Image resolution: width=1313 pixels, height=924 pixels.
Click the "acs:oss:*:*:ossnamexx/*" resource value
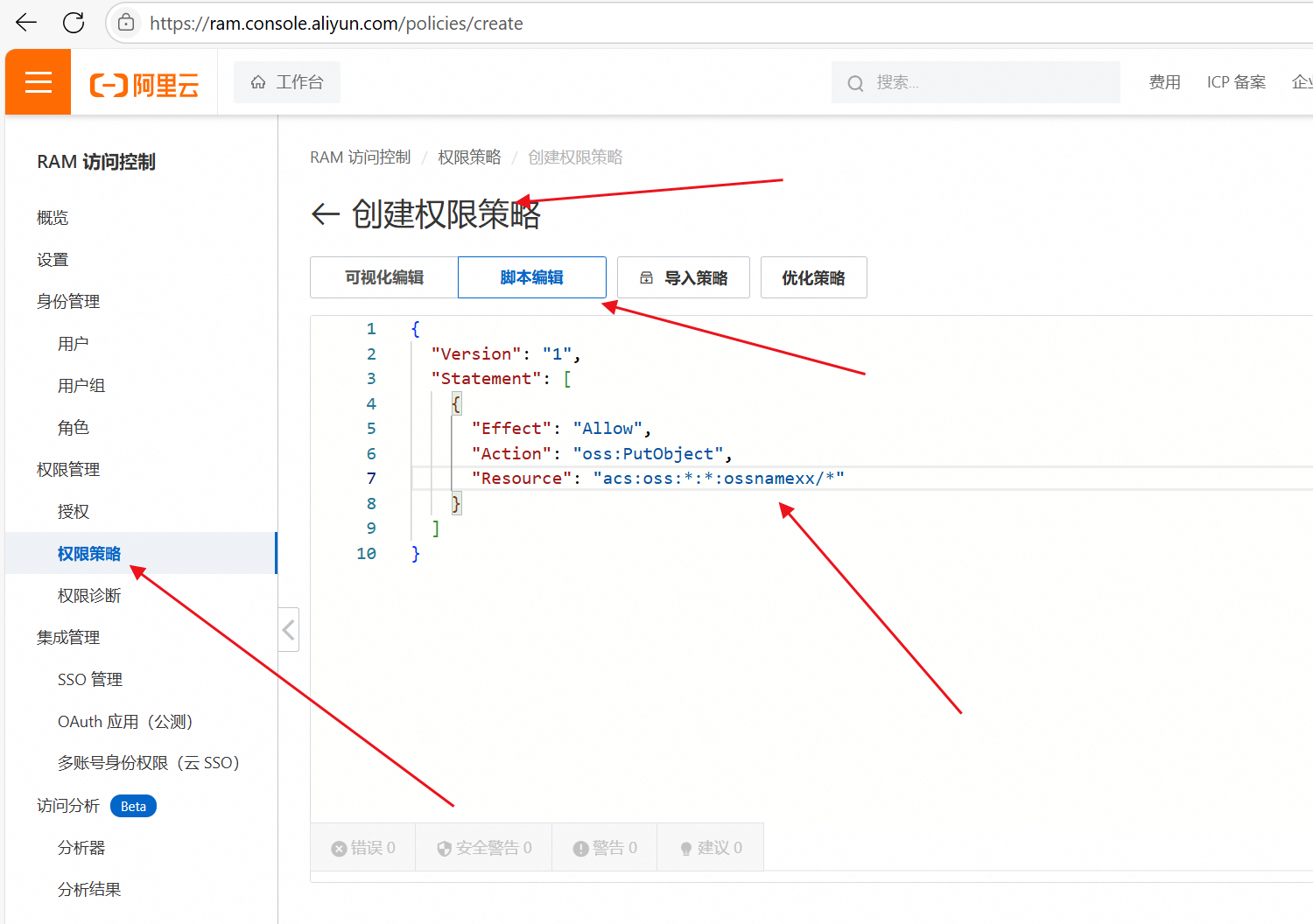(719, 479)
